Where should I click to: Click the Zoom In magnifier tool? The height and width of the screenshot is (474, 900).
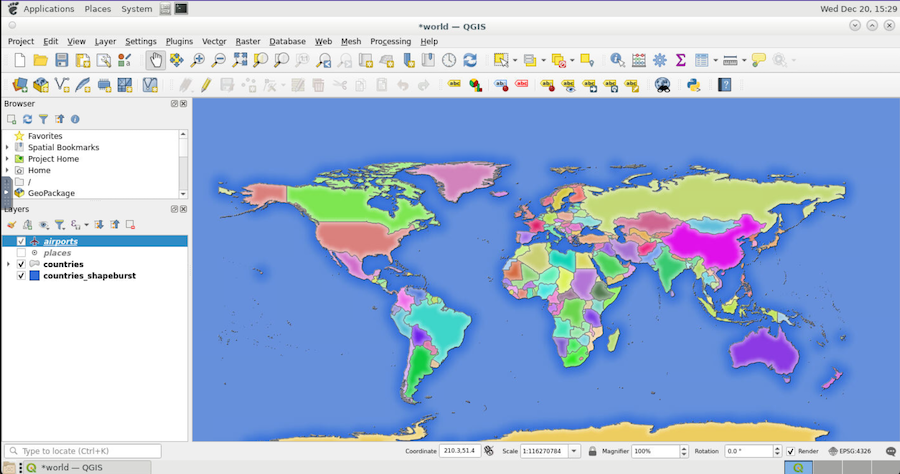click(x=197, y=60)
